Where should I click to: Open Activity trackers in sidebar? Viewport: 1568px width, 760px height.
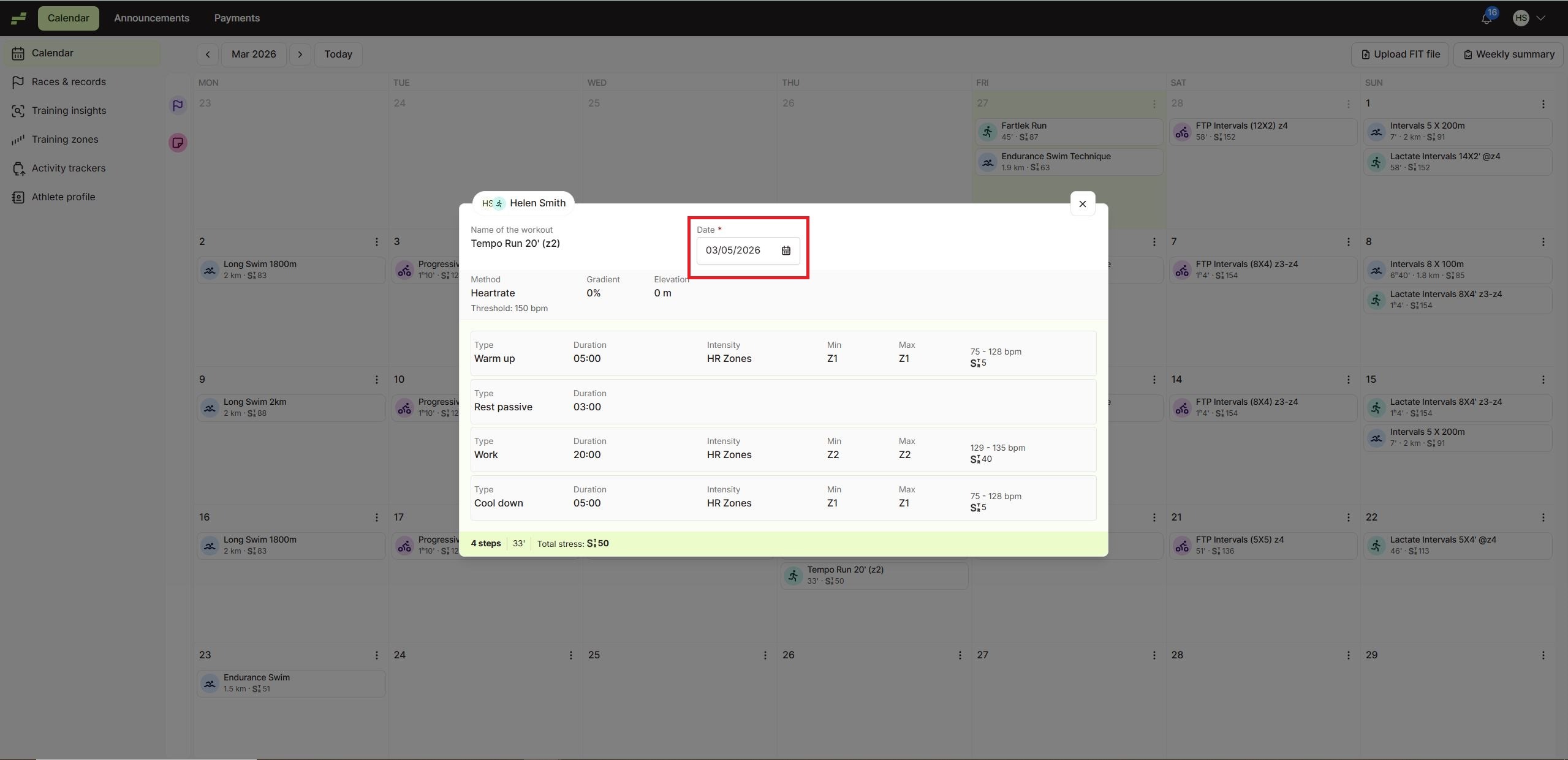coord(69,168)
